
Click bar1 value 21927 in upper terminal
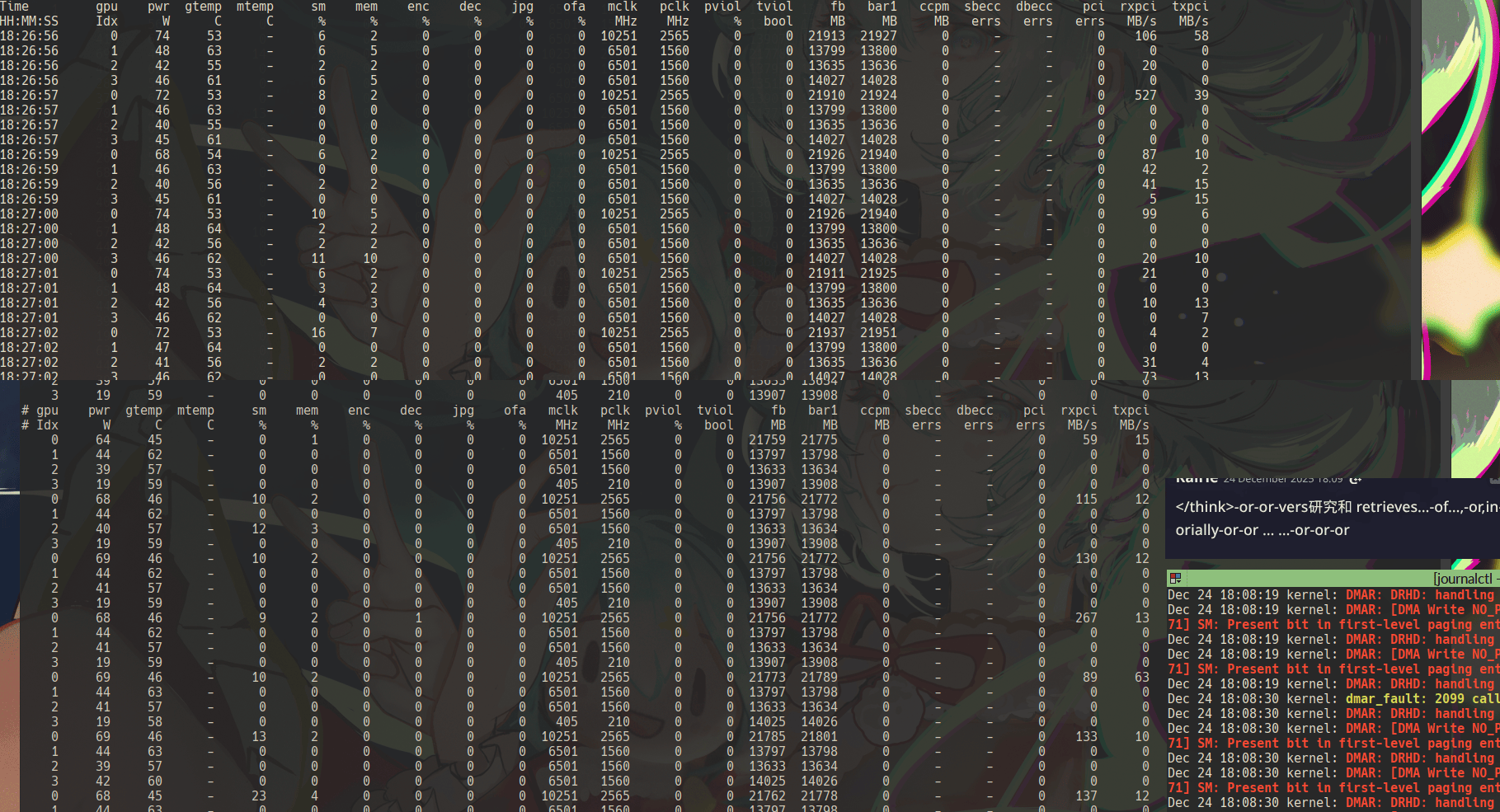pyautogui.click(x=878, y=36)
